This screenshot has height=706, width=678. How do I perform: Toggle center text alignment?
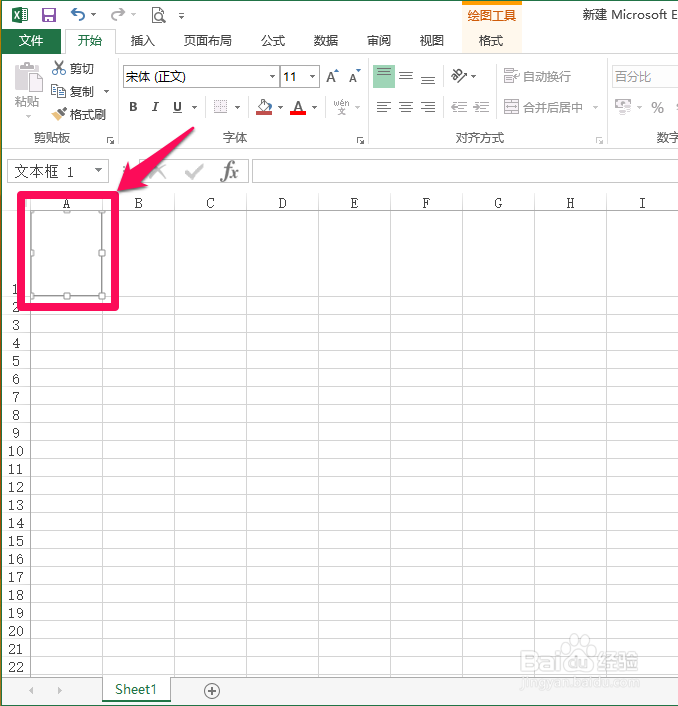pyautogui.click(x=406, y=107)
